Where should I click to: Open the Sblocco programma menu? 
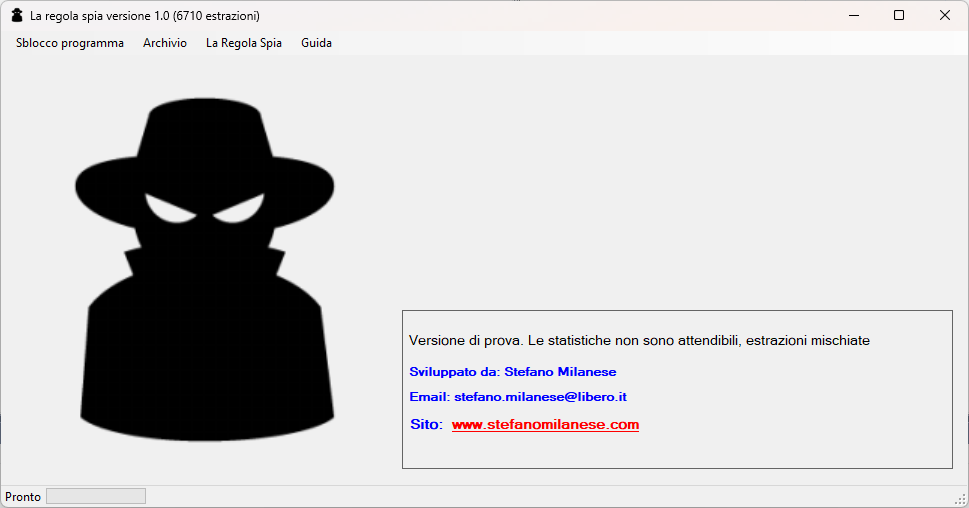click(x=70, y=43)
